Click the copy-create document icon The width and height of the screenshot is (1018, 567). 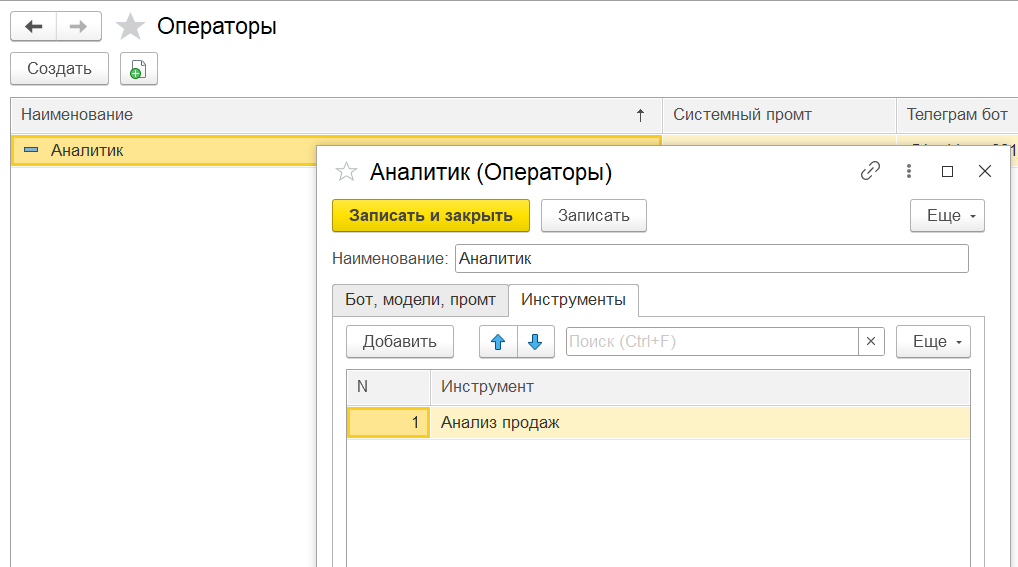click(x=139, y=69)
